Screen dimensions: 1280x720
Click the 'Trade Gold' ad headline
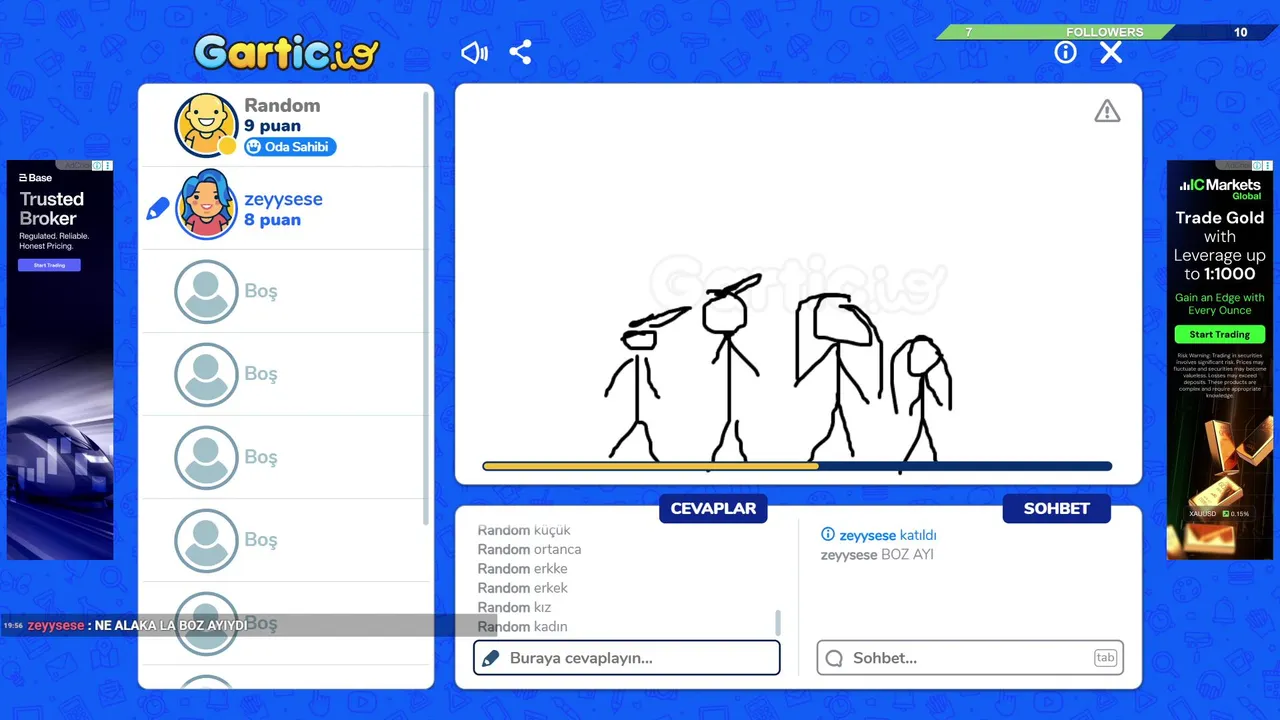tap(1219, 217)
